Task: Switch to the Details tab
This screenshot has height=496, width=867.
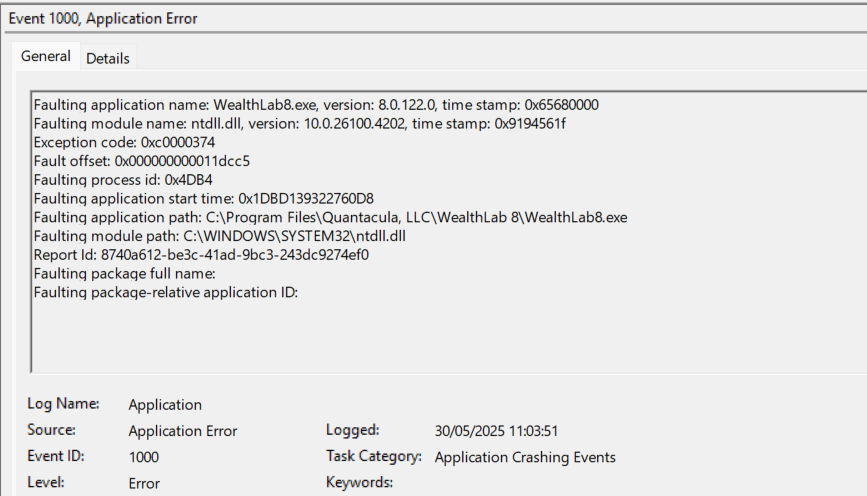Action: pos(108,58)
